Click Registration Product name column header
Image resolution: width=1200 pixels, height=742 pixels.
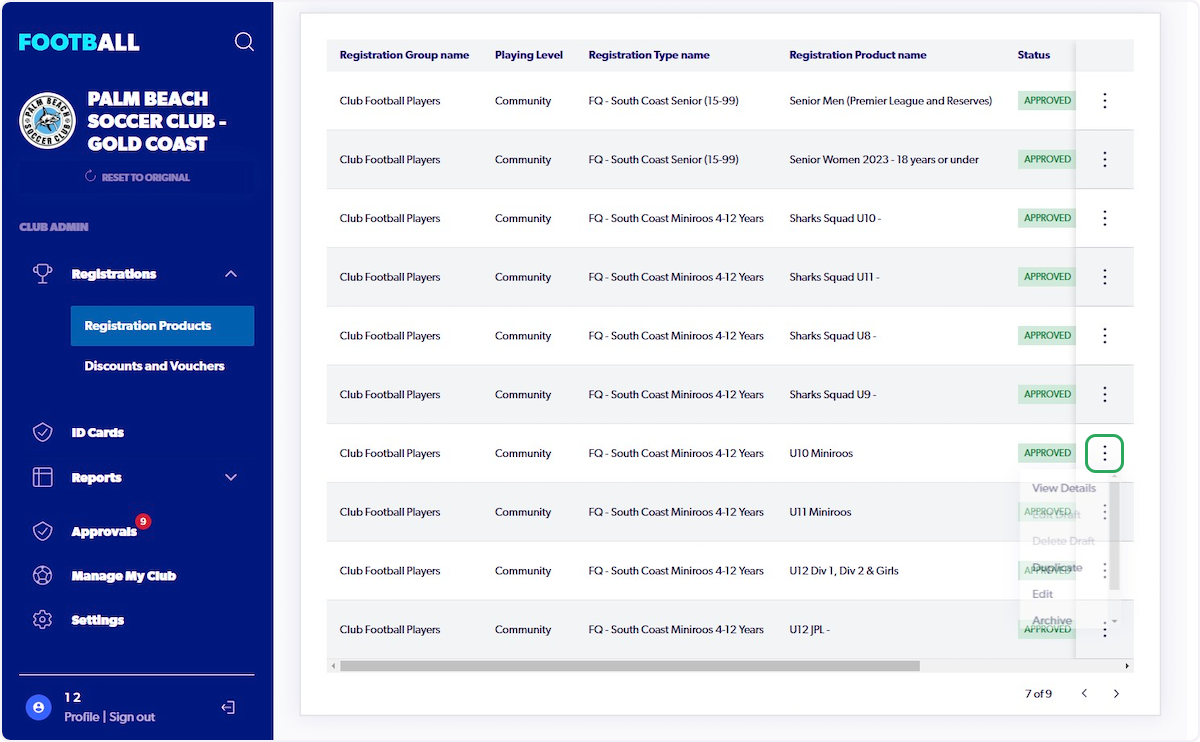click(858, 55)
